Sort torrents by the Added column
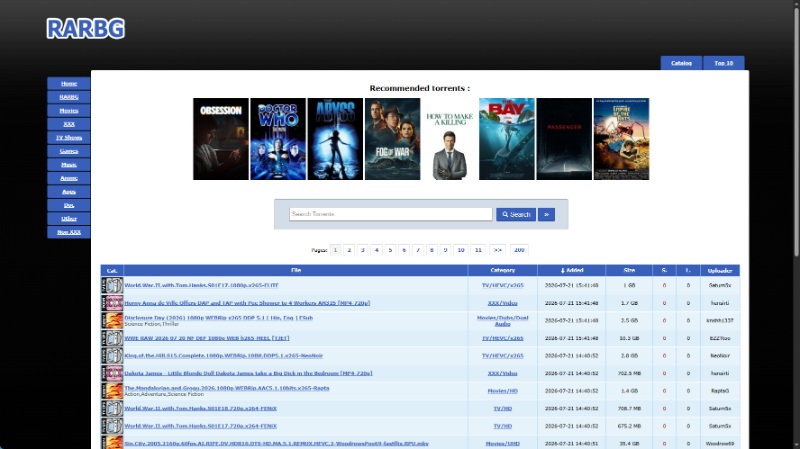 point(571,270)
